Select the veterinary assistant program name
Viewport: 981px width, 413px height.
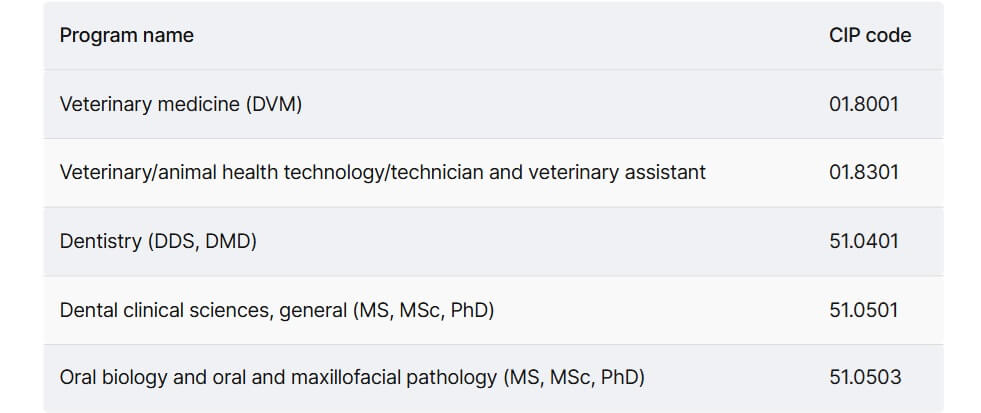(x=382, y=172)
